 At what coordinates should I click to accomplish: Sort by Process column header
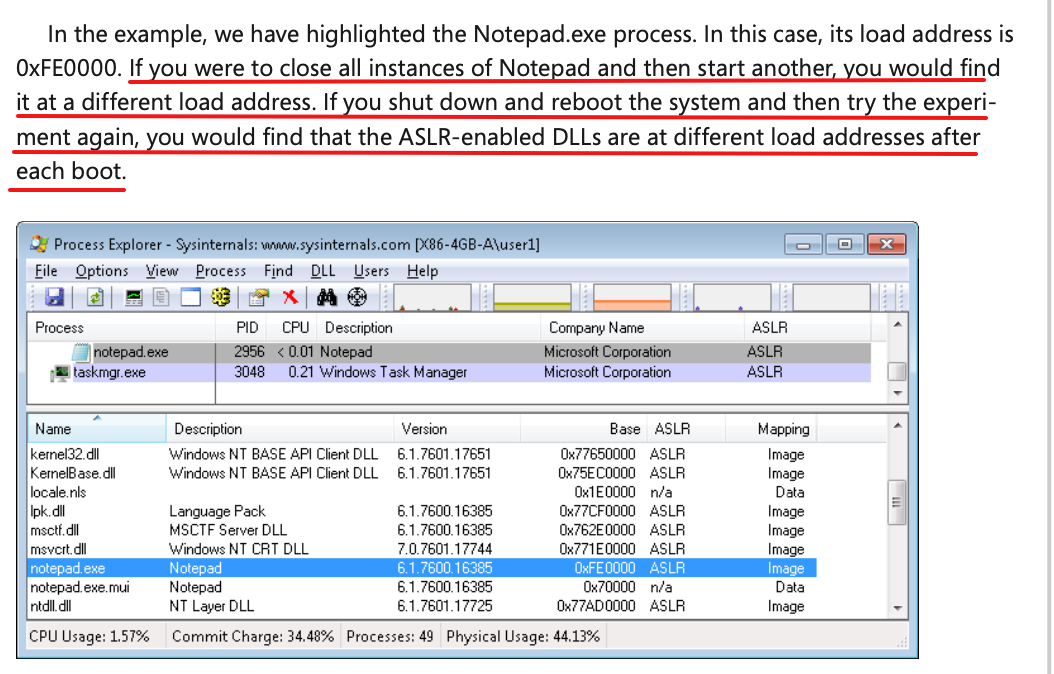(121, 328)
